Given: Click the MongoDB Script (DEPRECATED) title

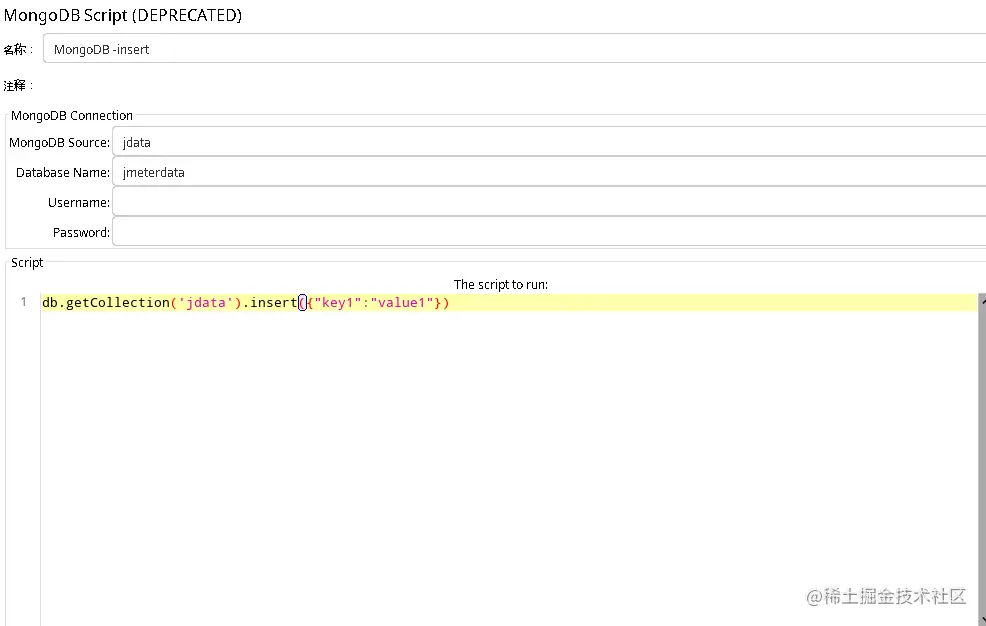Looking at the screenshot, I should point(123,15).
